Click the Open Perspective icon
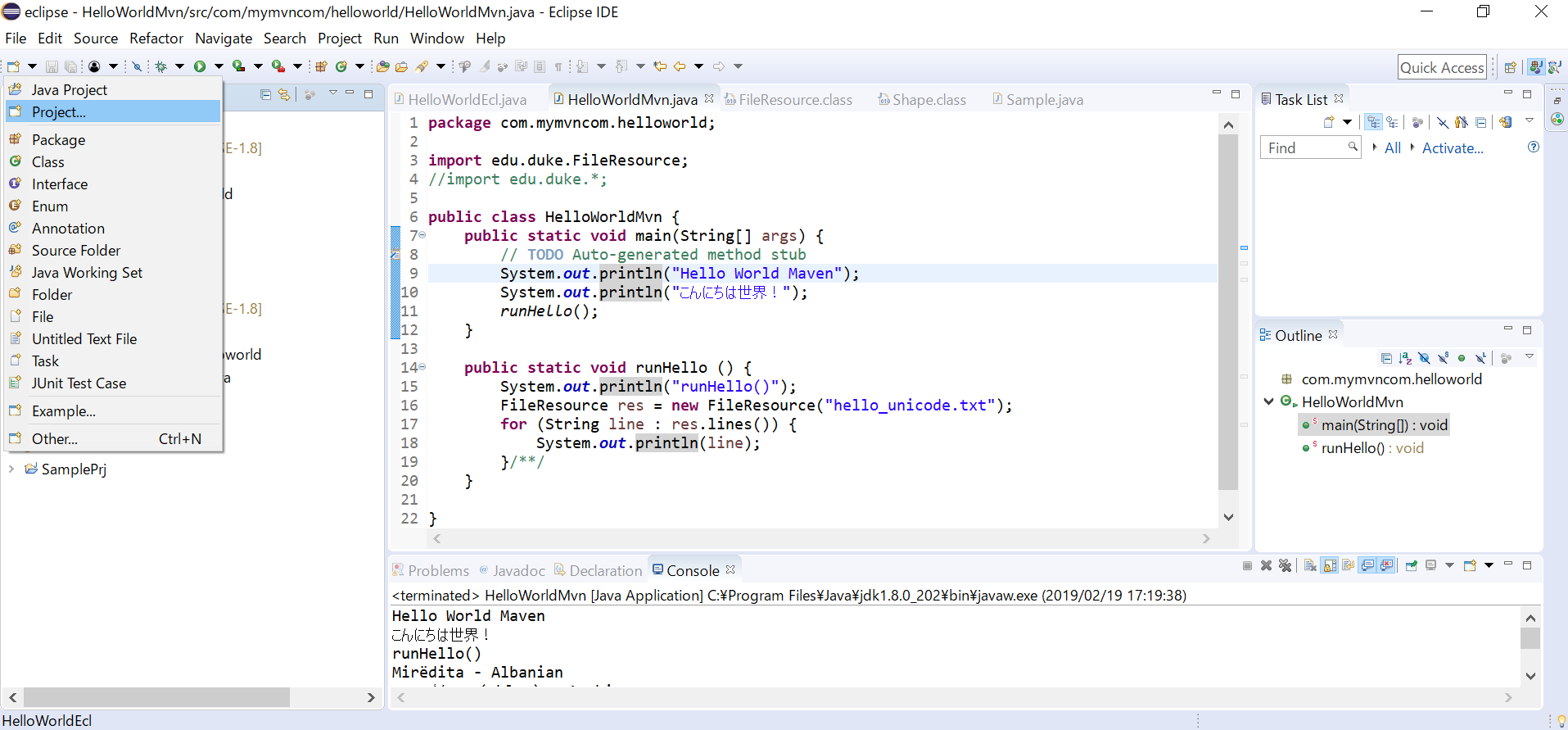Screen dimensions: 1568x730 click(x=1511, y=67)
